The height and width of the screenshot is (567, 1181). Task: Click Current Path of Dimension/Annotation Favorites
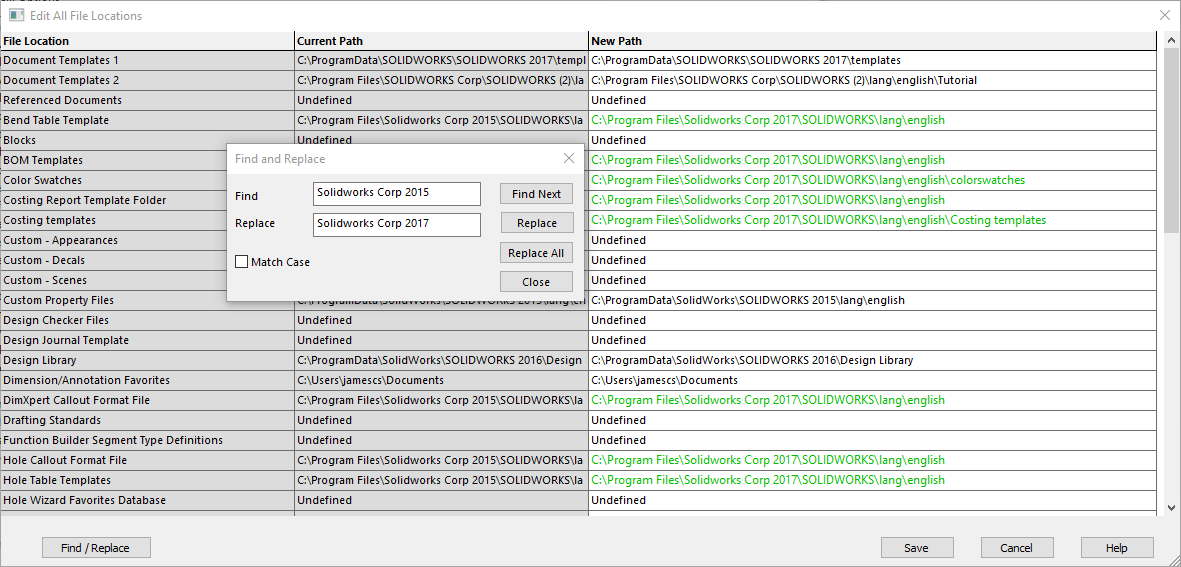(441, 380)
